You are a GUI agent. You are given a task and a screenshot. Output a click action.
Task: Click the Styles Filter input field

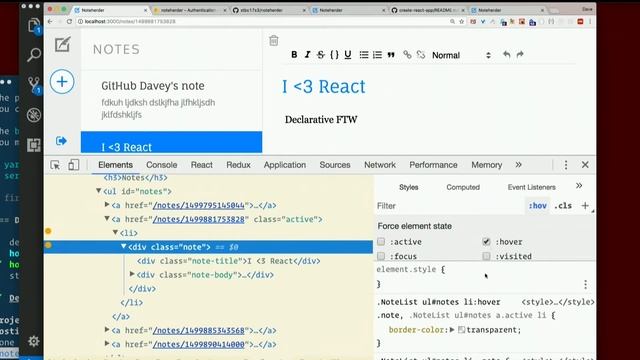click(449, 206)
